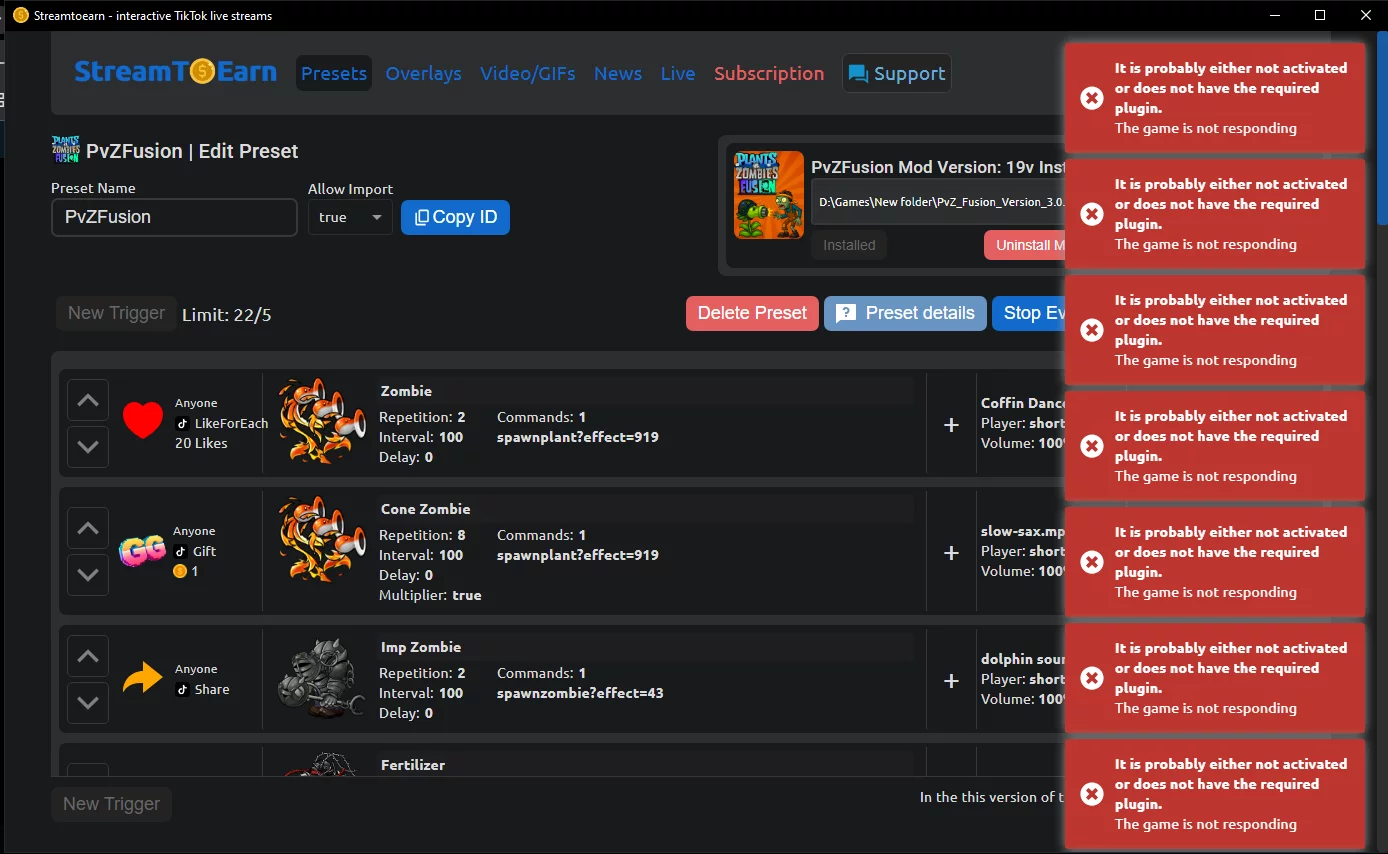Add action with plus icon on Zombie row
1388x854 pixels.
(x=951, y=425)
